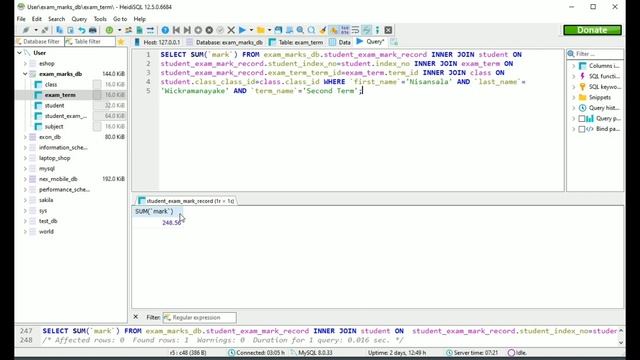The image size is (640, 360).
Task: Jump to first row icon
Action: 176,30
